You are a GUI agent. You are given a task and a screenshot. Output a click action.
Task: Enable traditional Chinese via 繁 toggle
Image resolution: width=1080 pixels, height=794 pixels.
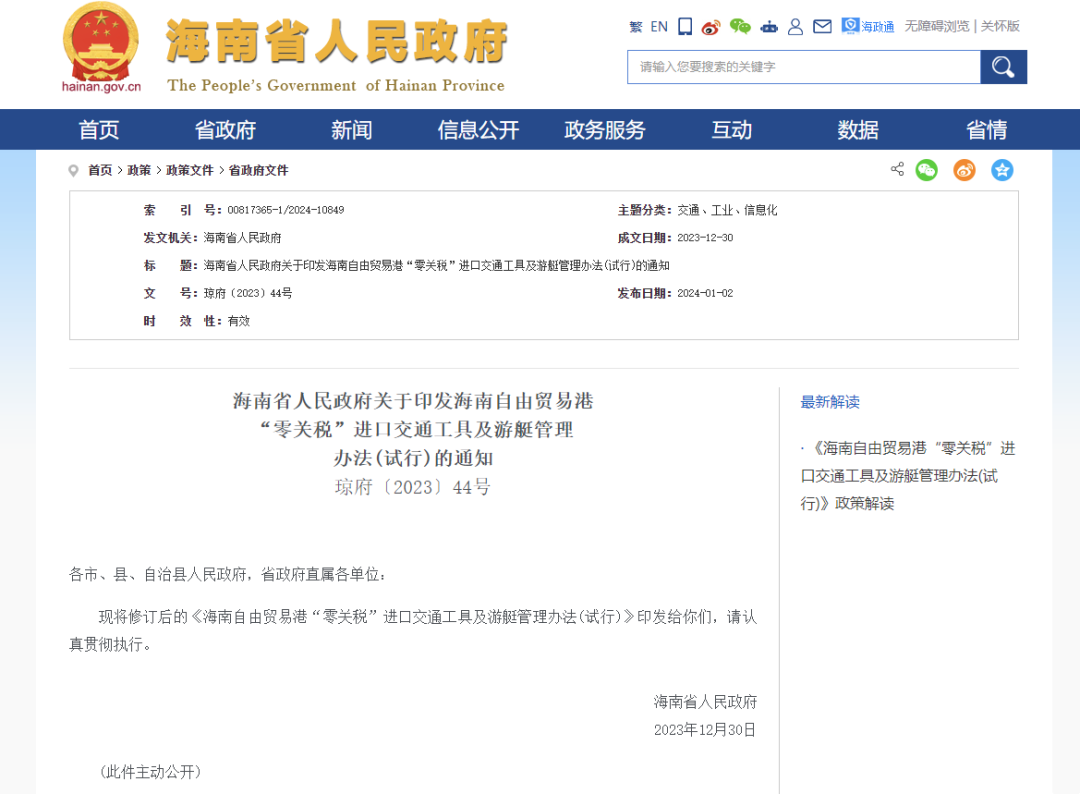point(636,26)
